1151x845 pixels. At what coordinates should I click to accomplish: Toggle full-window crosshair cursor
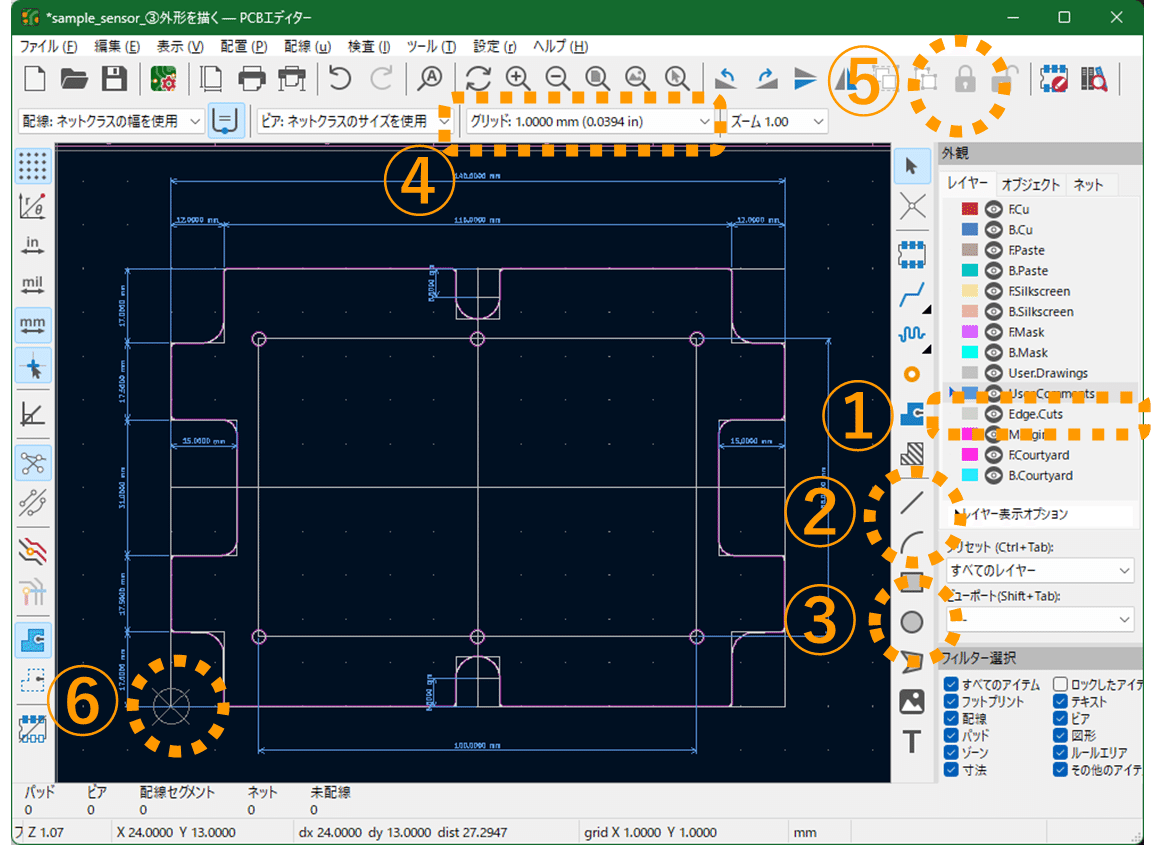coord(32,366)
